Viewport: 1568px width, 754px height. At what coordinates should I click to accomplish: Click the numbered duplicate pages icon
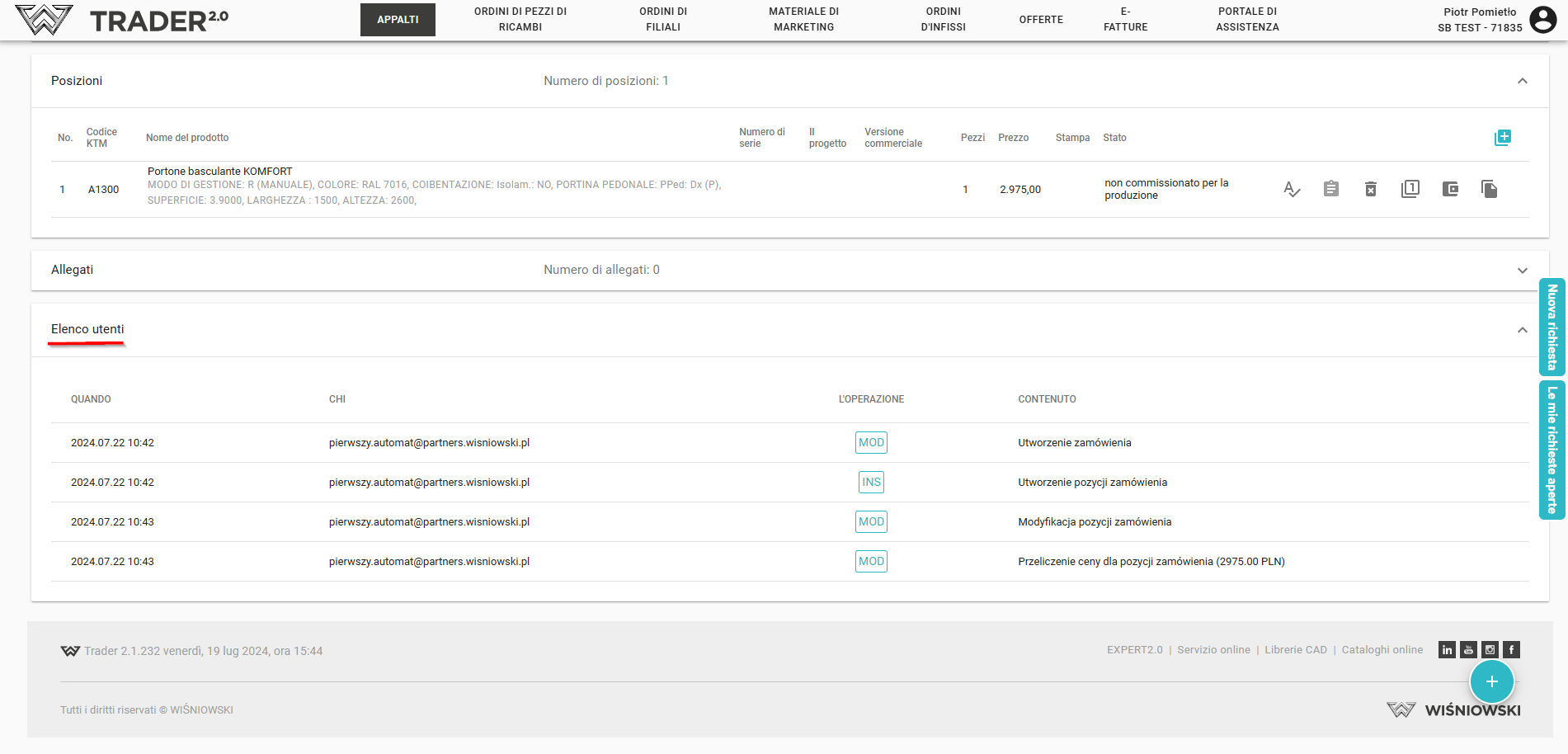tap(1410, 190)
